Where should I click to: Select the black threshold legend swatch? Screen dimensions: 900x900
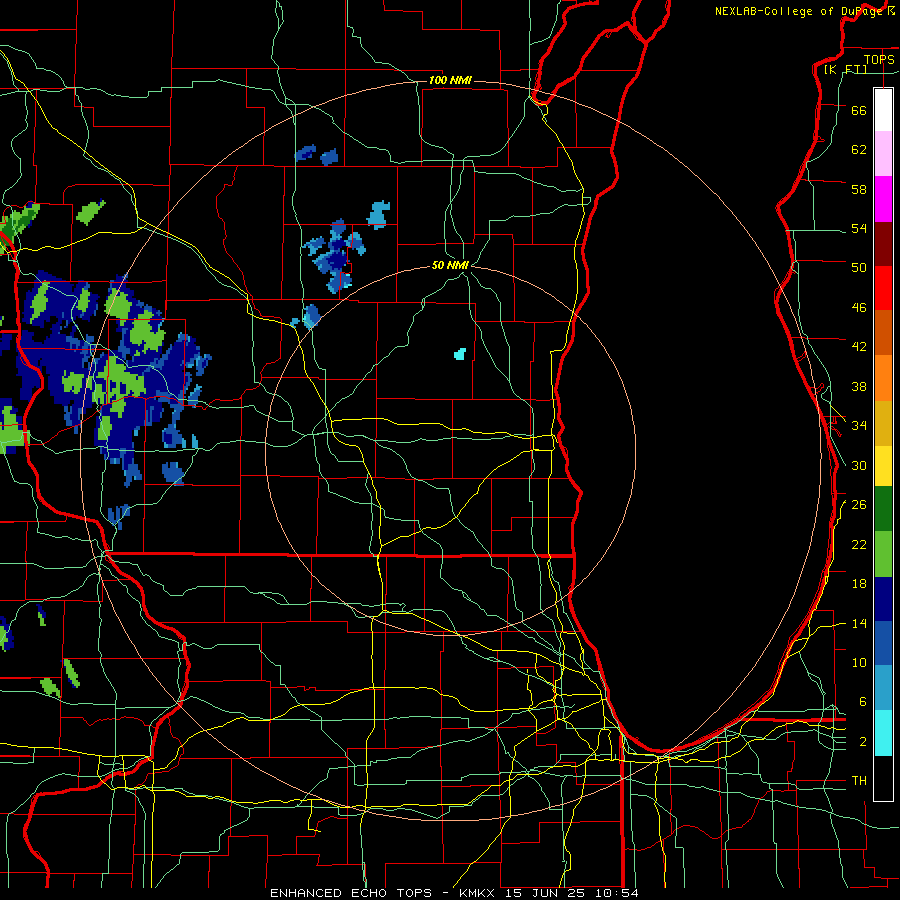883,778
